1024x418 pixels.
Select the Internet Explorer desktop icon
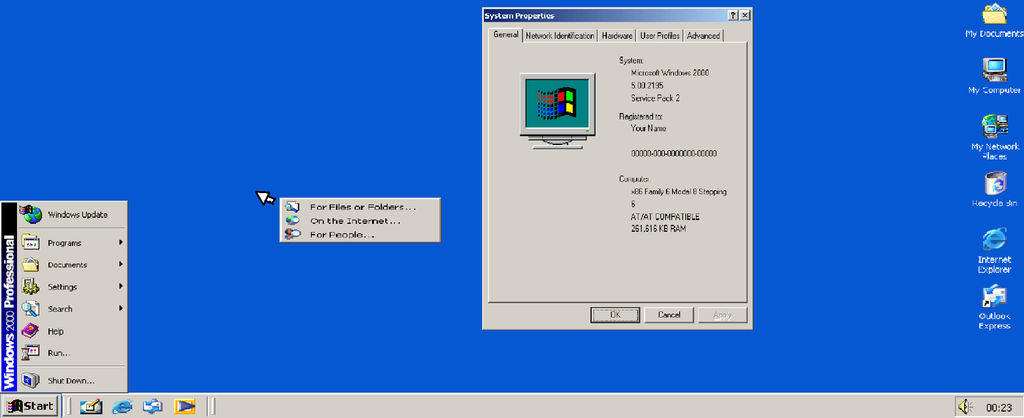[x=994, y=250]
